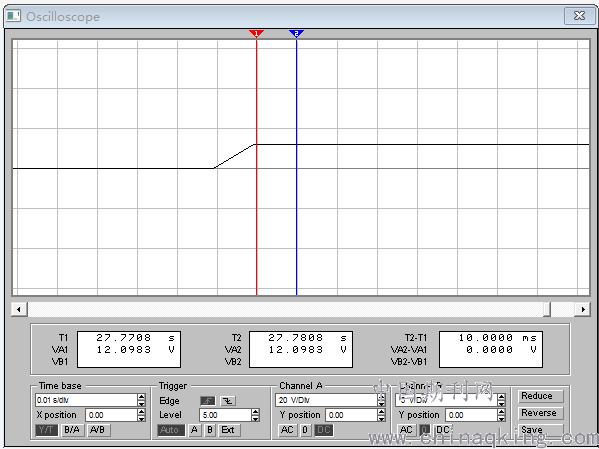
Task: Switch display mode to A/B
Action: (x=98, y=430)
